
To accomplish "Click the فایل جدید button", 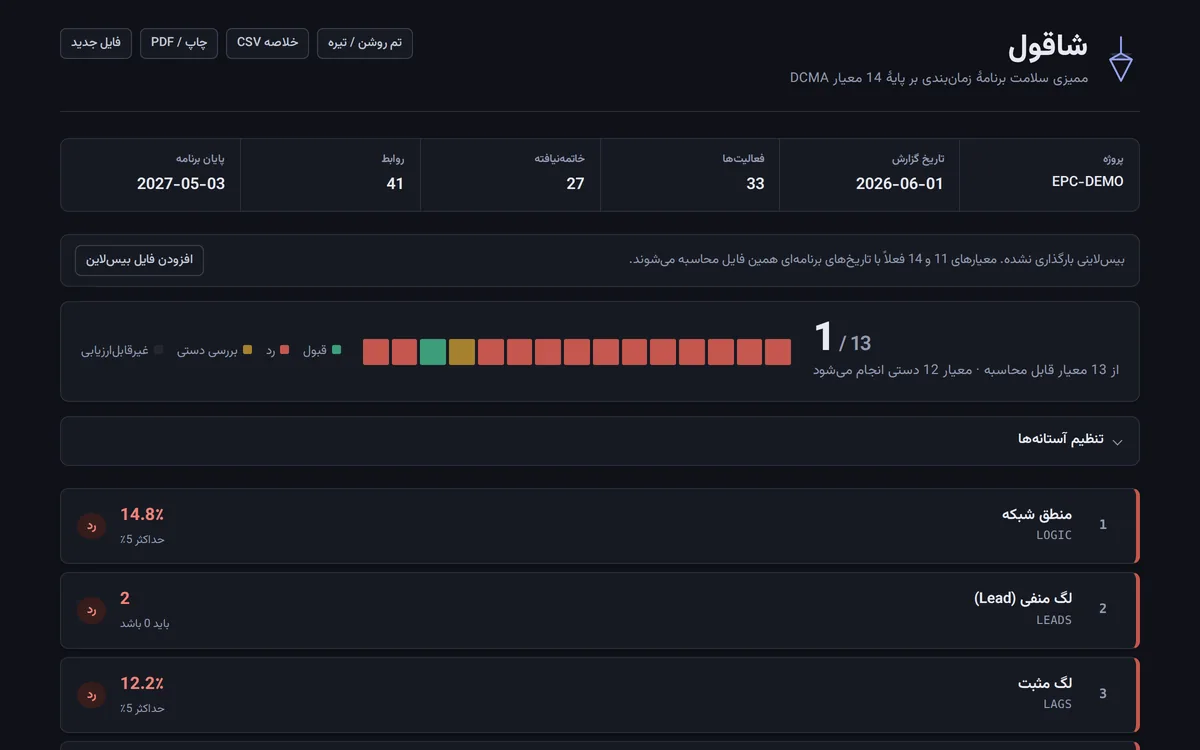I will pos(96,43).
